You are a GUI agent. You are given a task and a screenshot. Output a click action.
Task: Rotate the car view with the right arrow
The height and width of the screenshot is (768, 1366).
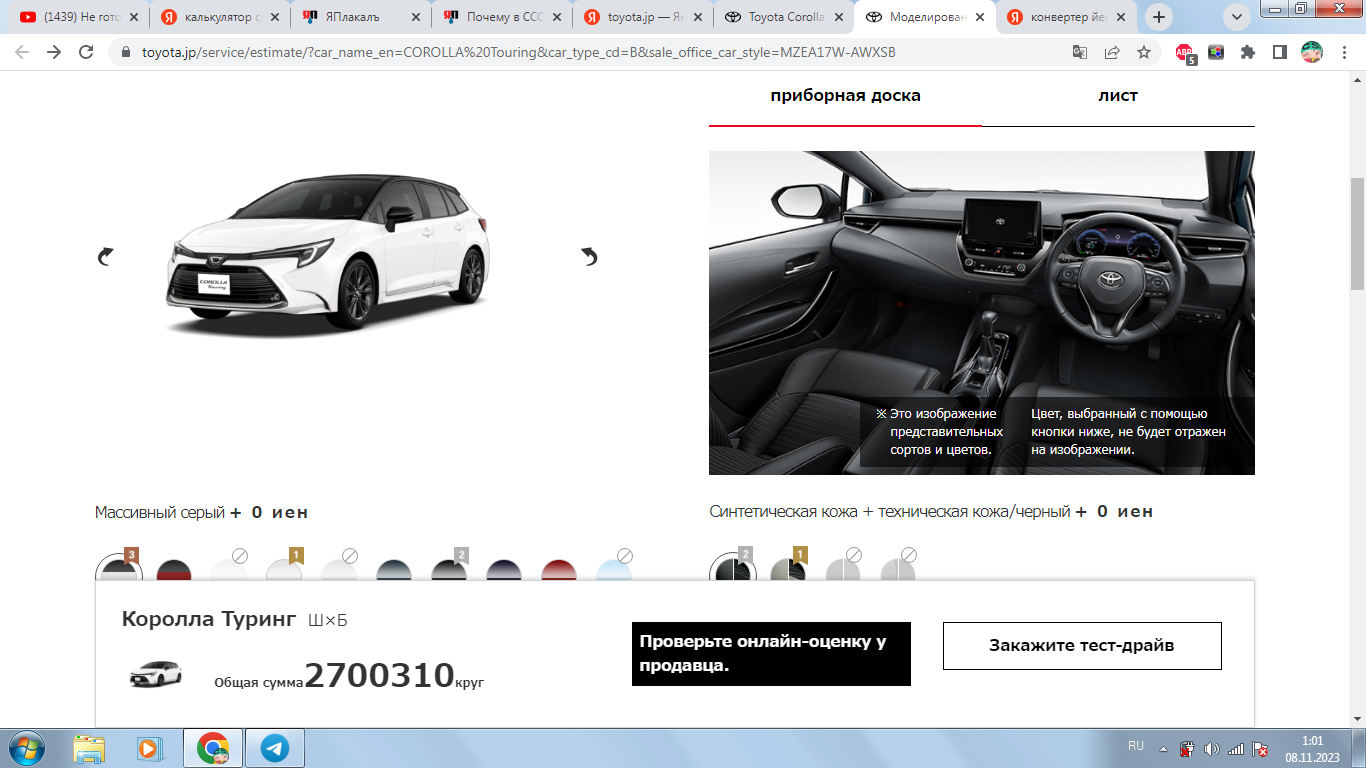(589, 257)
